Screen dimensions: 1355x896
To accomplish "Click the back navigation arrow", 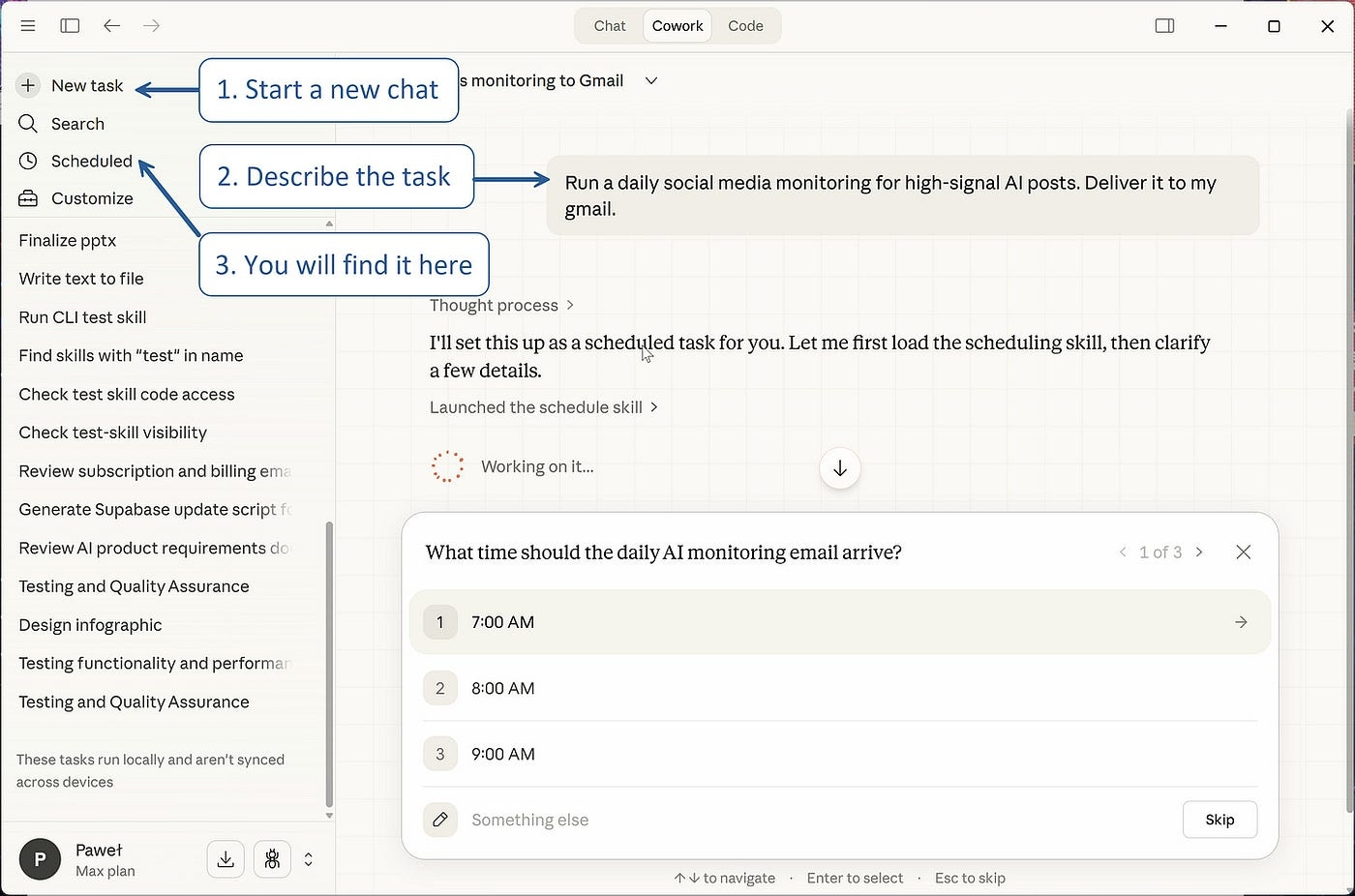I will [x=112, y=26].
